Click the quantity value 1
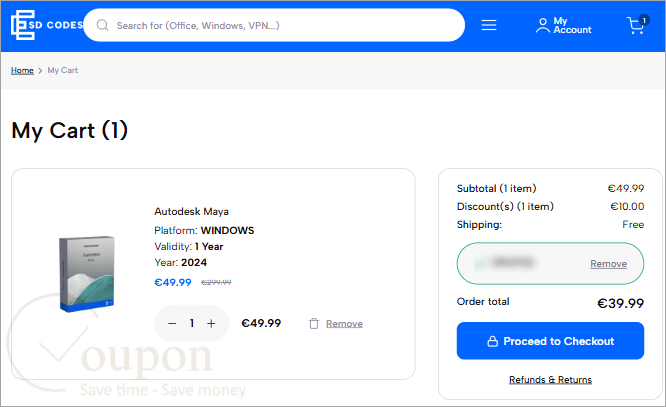This screenshot has height=407, width=666. pyautogui.click(x=192, y=324)
